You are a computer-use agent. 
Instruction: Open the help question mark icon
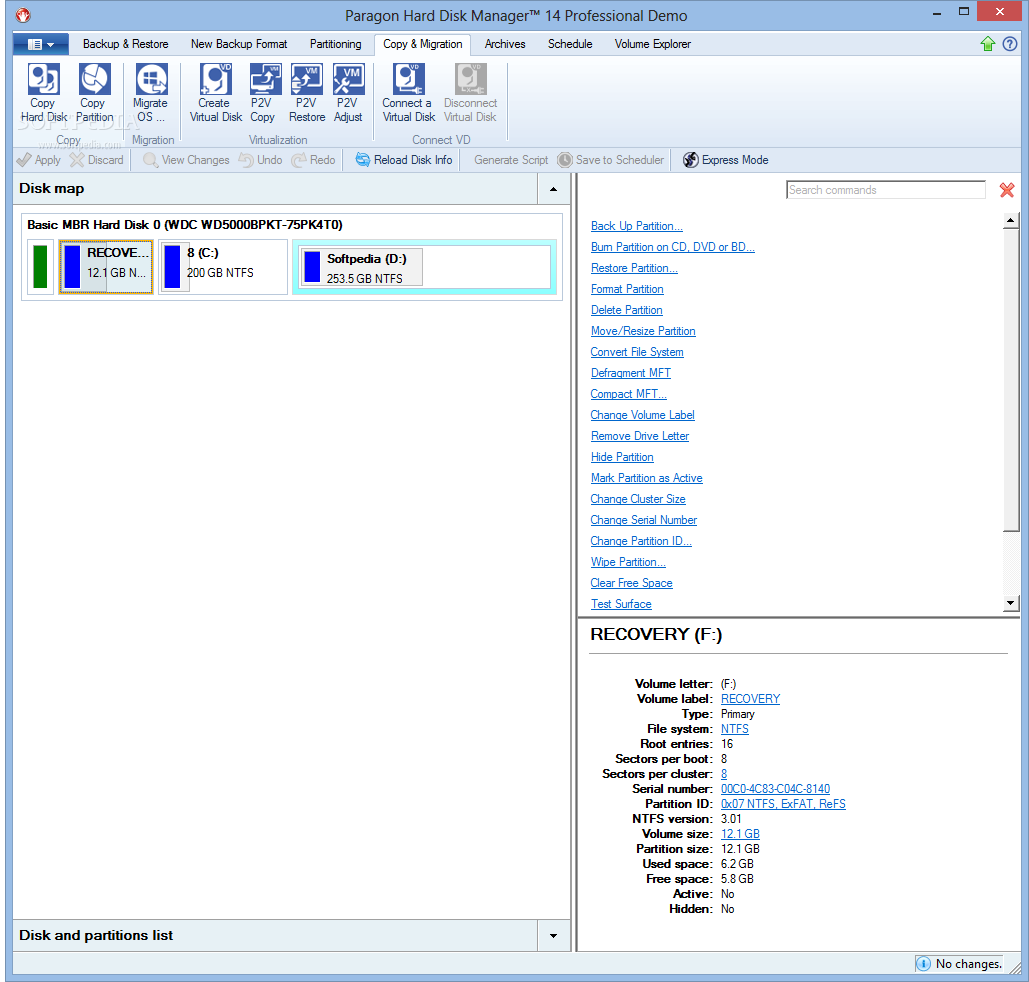pyautogui.click(x=1010, y=44)
